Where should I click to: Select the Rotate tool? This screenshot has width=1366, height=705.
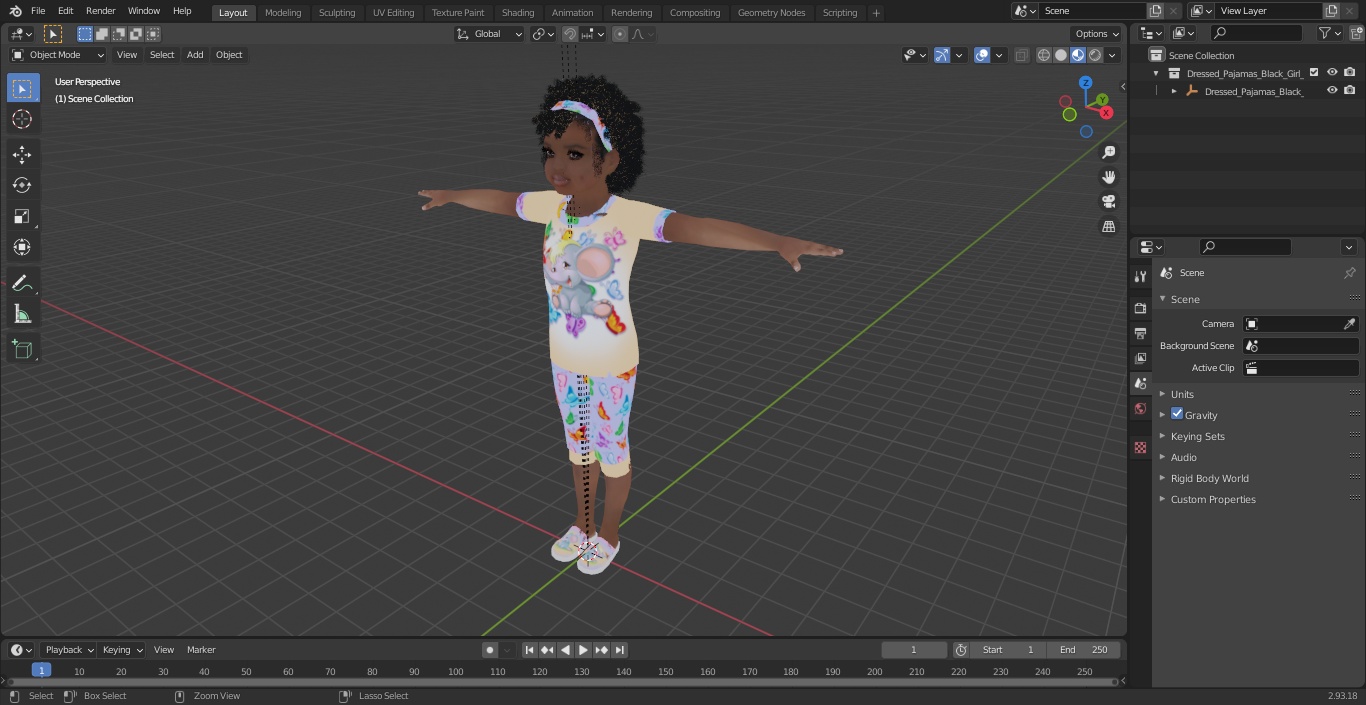click(22, 185)
